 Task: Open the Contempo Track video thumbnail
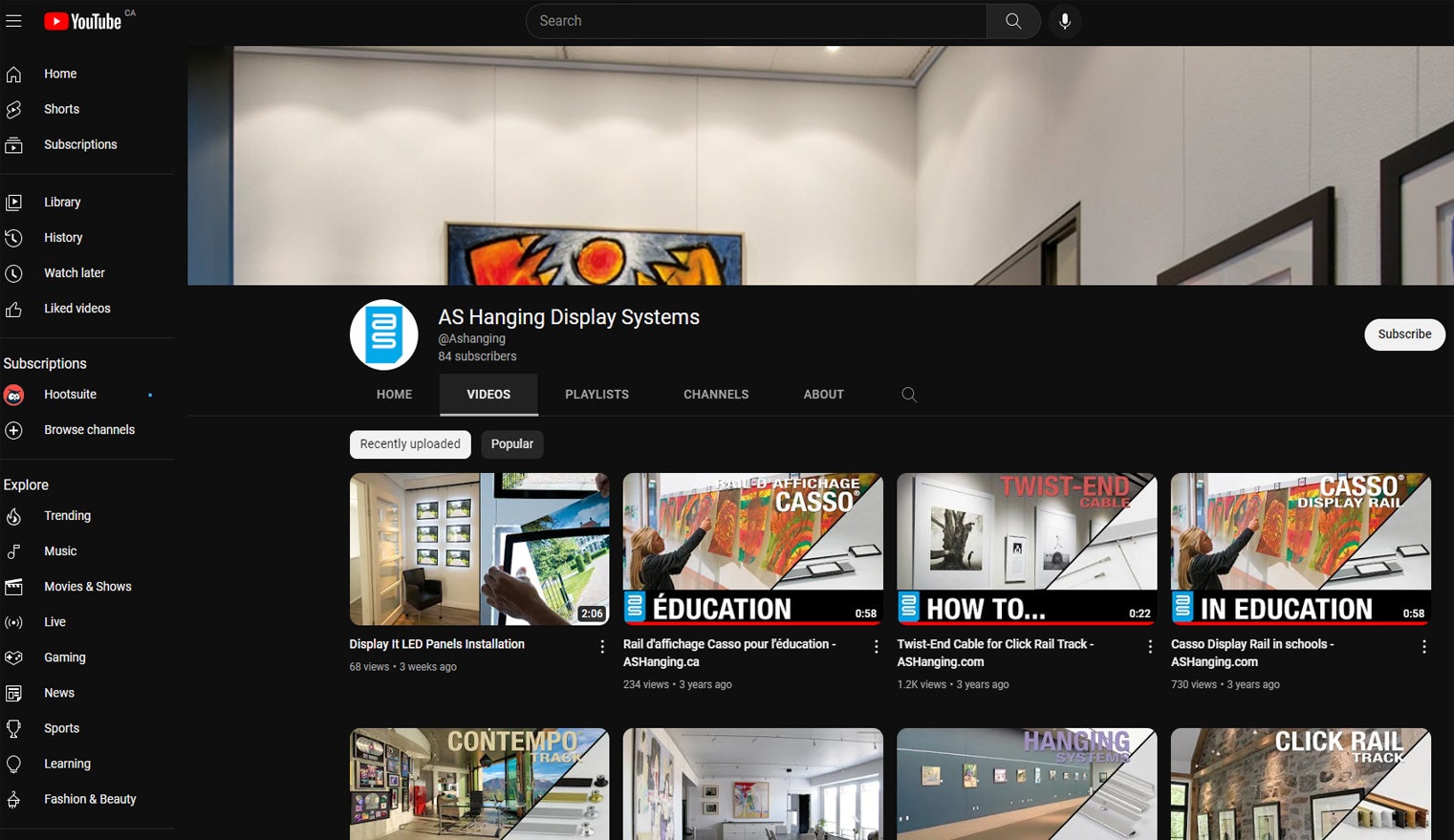479,784
